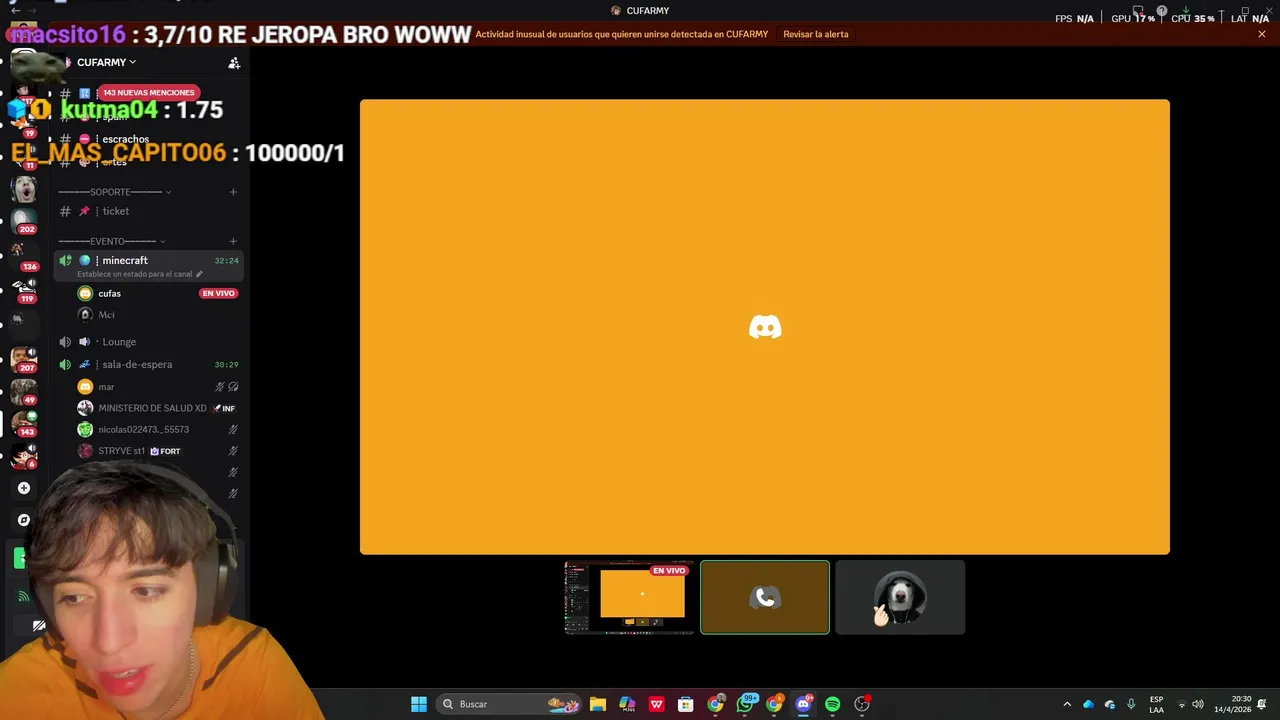Image resolution: width=1280 pixels, height=720 pixels.
Task: Click the FORT server tag badge
Action: (x=165, y=451)
